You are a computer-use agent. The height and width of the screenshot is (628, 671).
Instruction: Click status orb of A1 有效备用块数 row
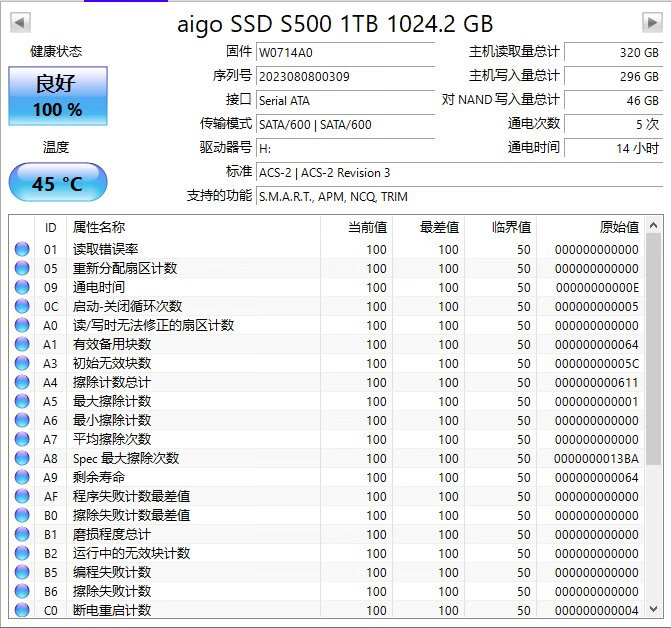22,344
